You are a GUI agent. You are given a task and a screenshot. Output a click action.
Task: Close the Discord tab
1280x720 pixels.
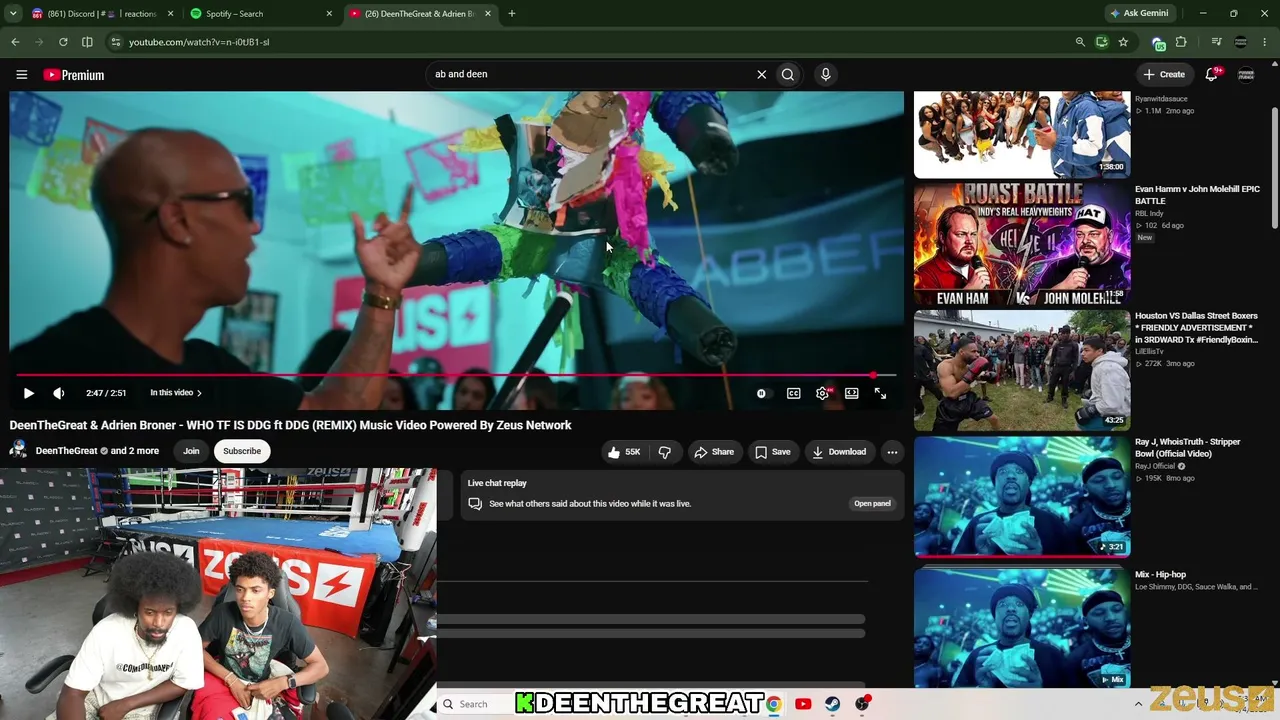[170, 14]
